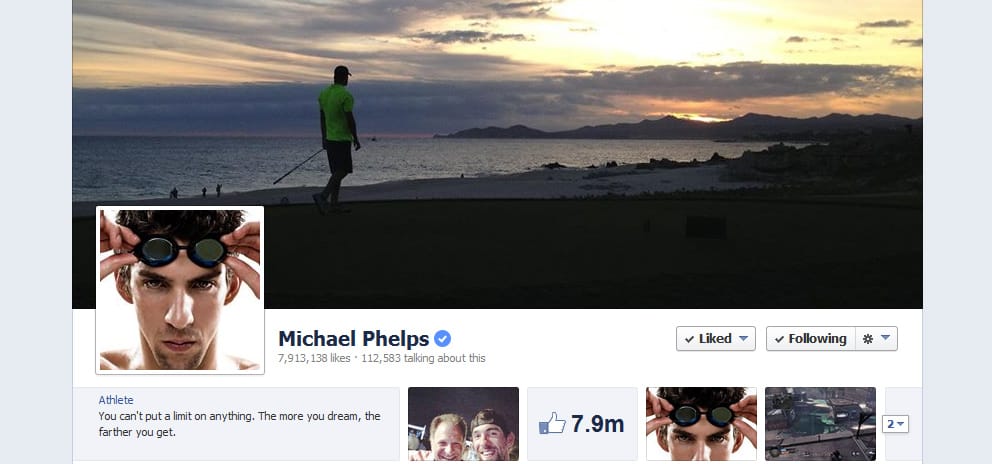Click the checkmark icon inside the Liked button
The width and height of the screenshot is (992, 464).
[x=689, y=339]
